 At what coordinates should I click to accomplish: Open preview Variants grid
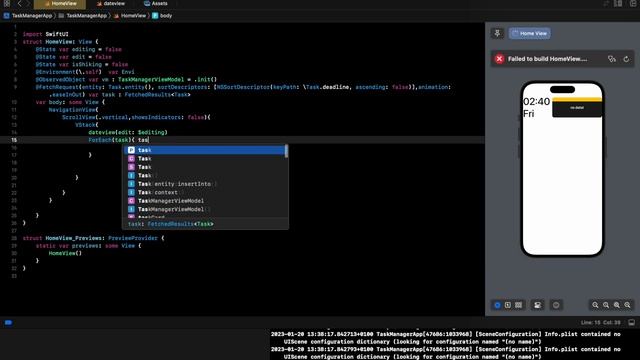click(518, 305)
